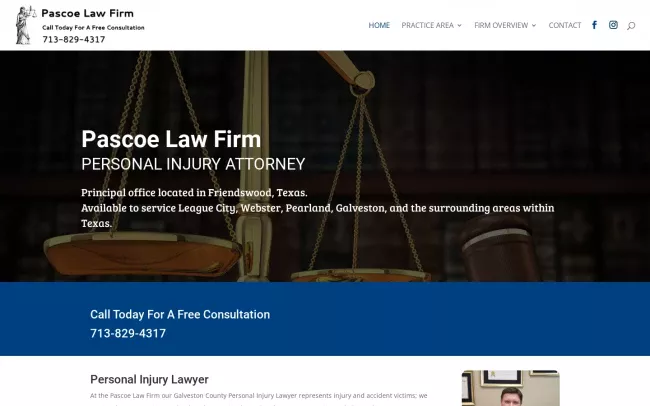Click the Pascoe Law Firm header logo text
This screenshot has height=406, width=650.
click(87, 13)
